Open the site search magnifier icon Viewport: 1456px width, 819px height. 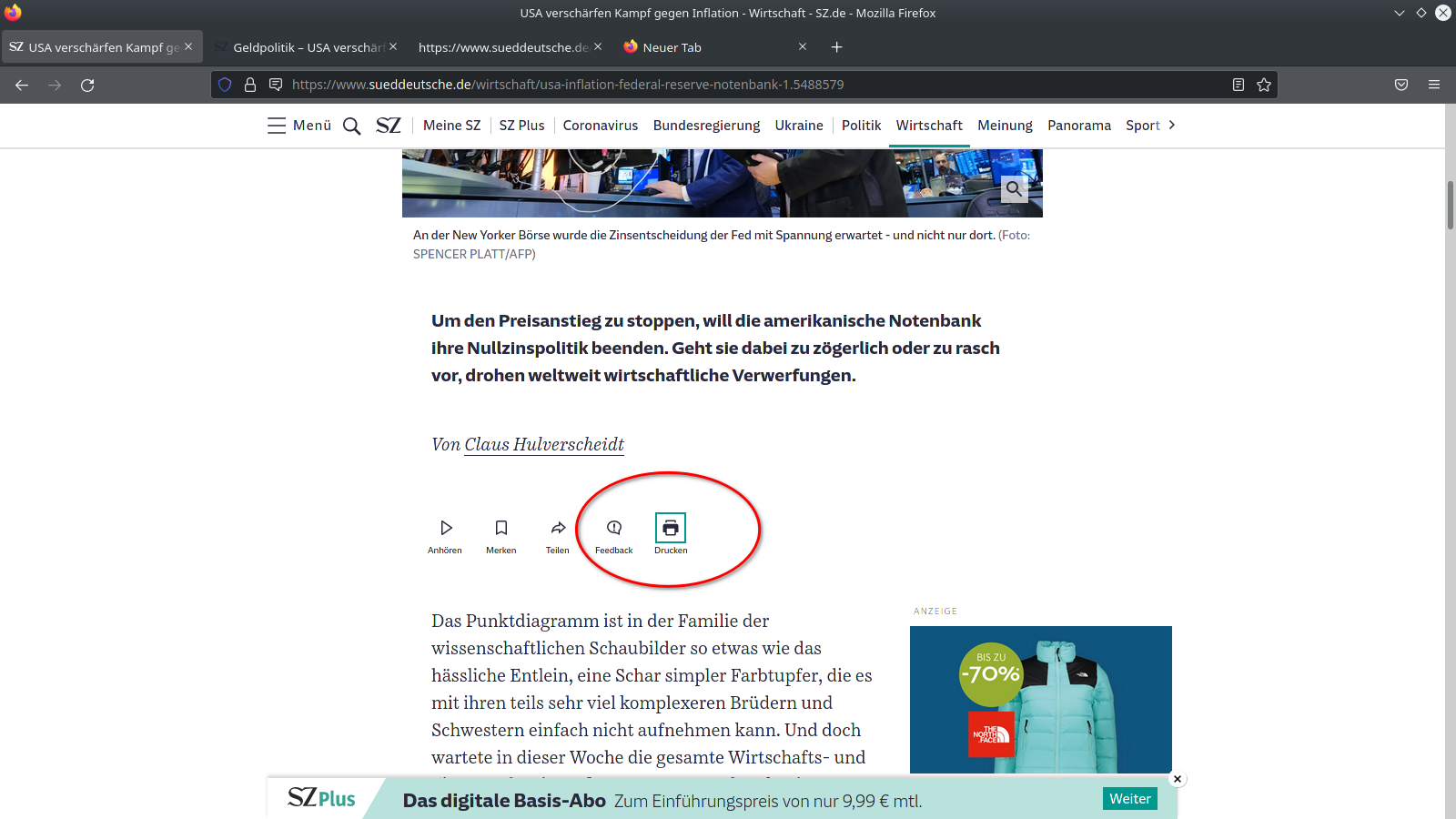click(x=351, y=126)
